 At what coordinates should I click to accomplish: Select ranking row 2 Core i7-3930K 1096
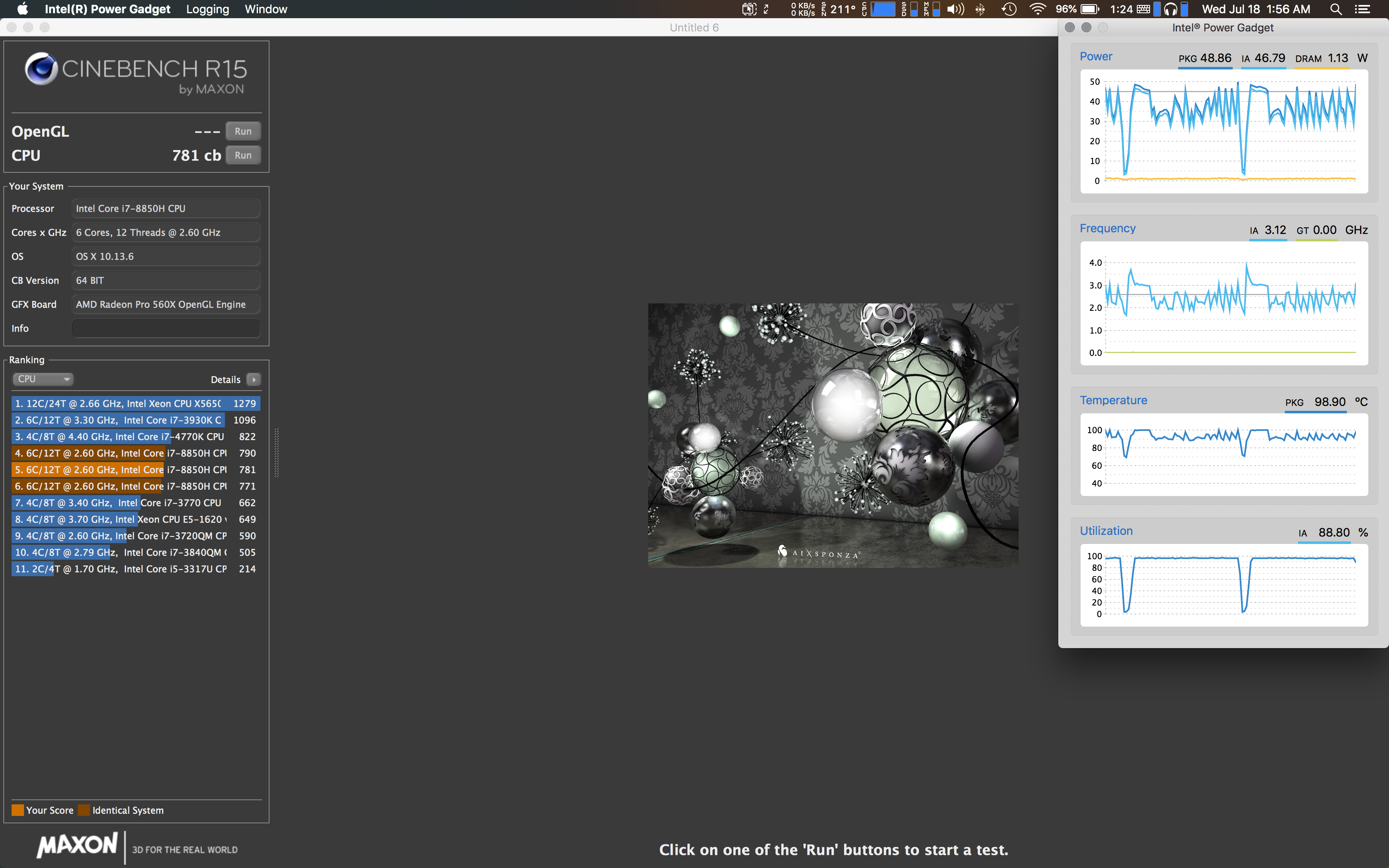coord(136,420)
